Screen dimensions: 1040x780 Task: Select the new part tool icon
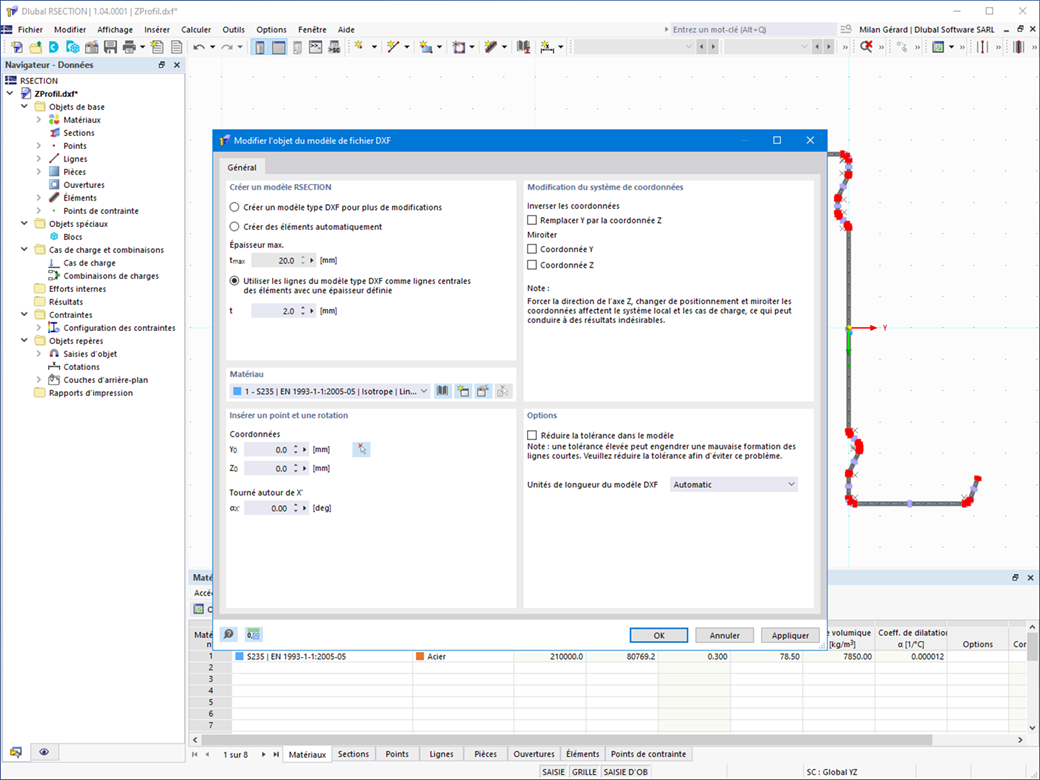[x=426, y=47]
